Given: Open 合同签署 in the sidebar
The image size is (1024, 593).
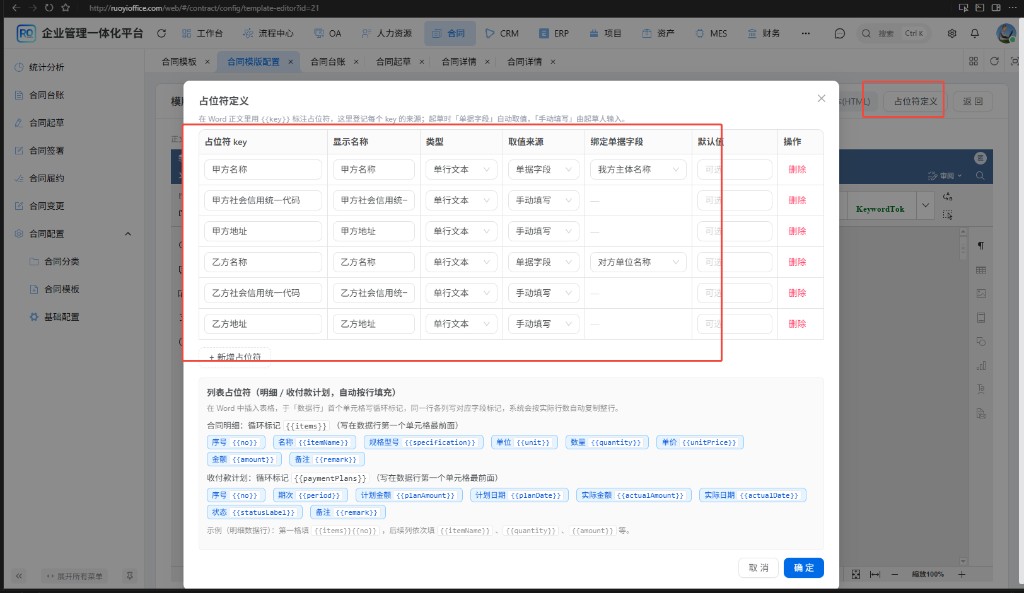Looking at the screenshot, I should (46, 150).
